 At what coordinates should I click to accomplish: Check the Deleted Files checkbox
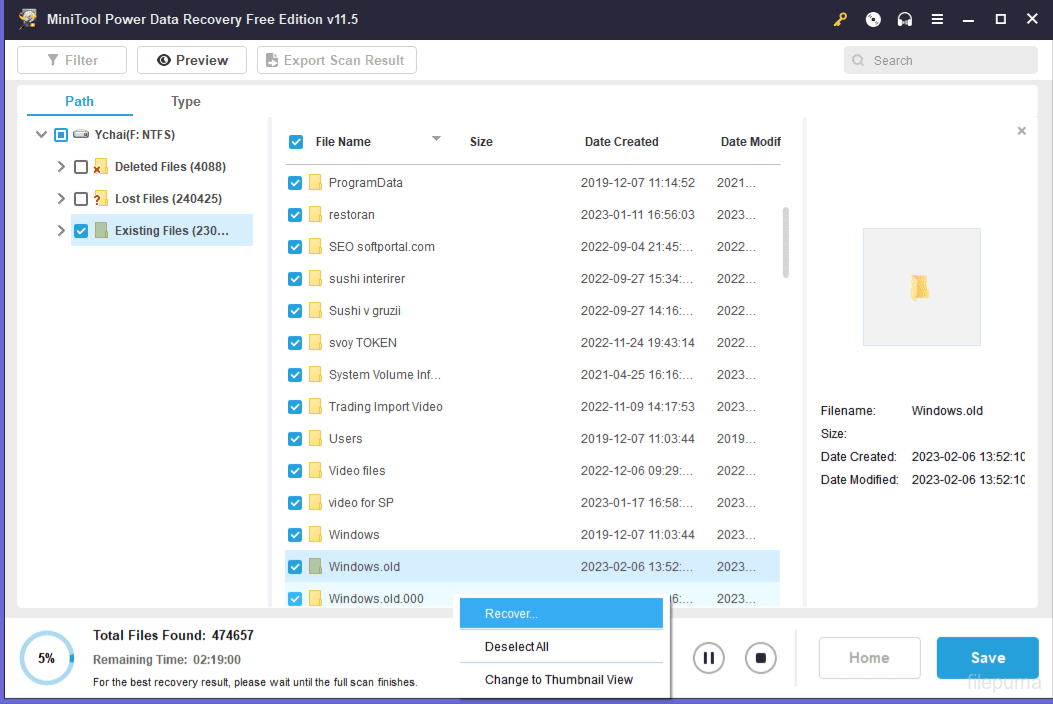point(81,167)
